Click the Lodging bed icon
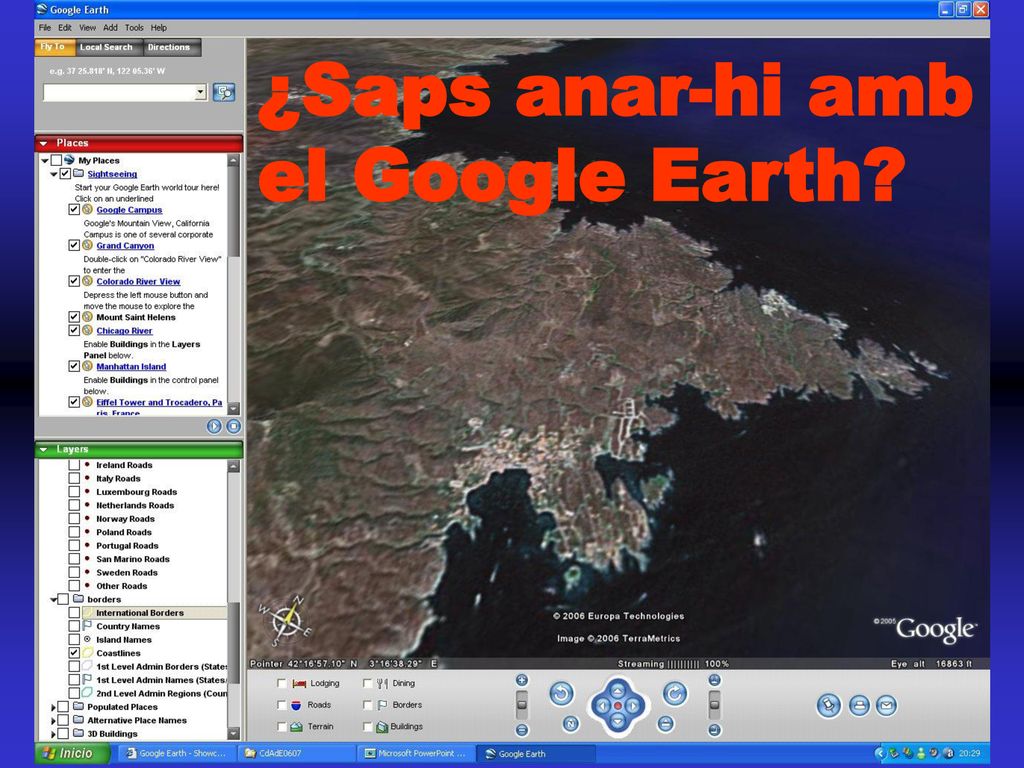1024x768 pixels. click(x=300, y=683)
